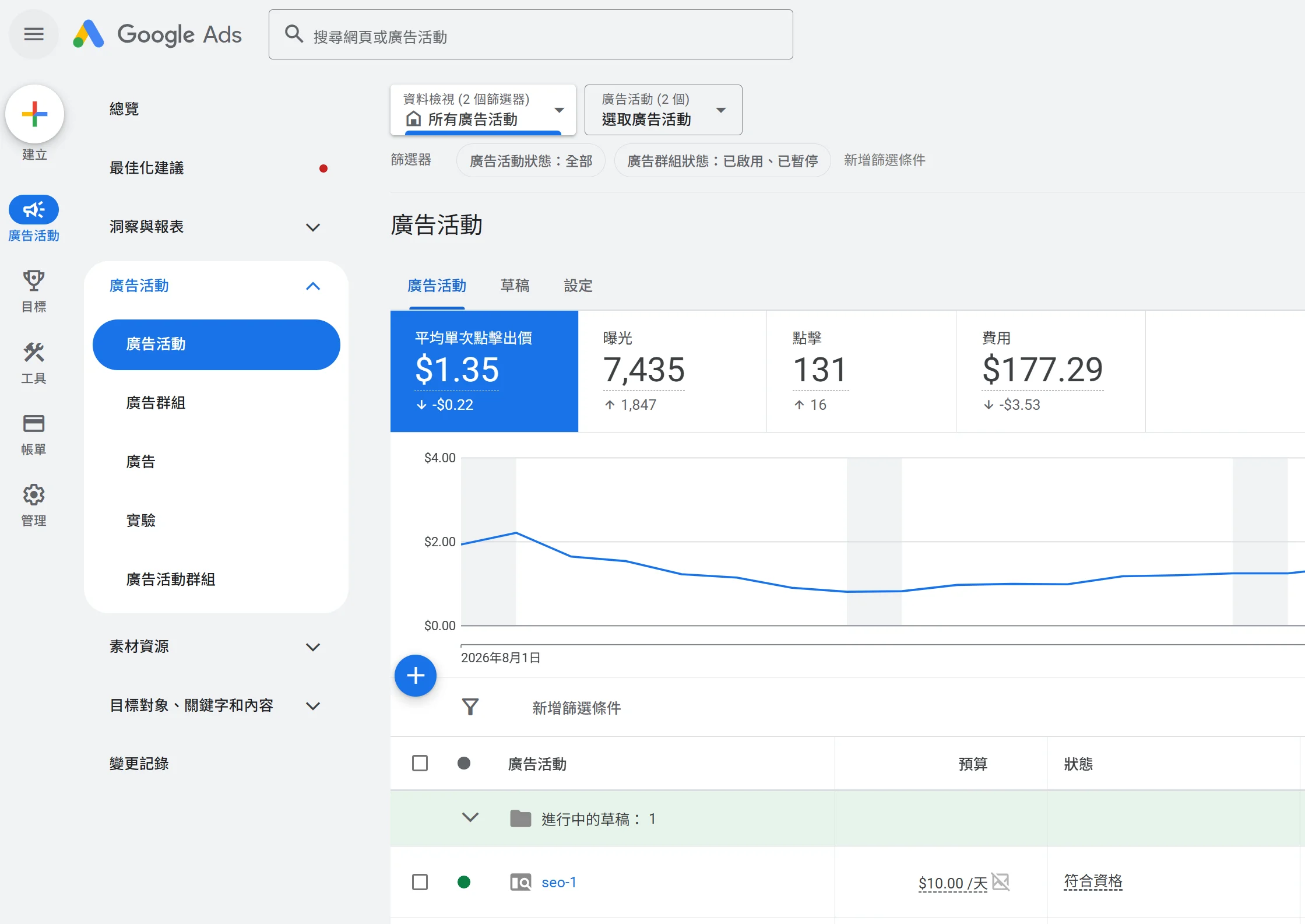Image resolution: width=1305 pixels, height=924 pixels.
Task: Click the 2026年8月1日 chart date label
Action: click(501, 658)
